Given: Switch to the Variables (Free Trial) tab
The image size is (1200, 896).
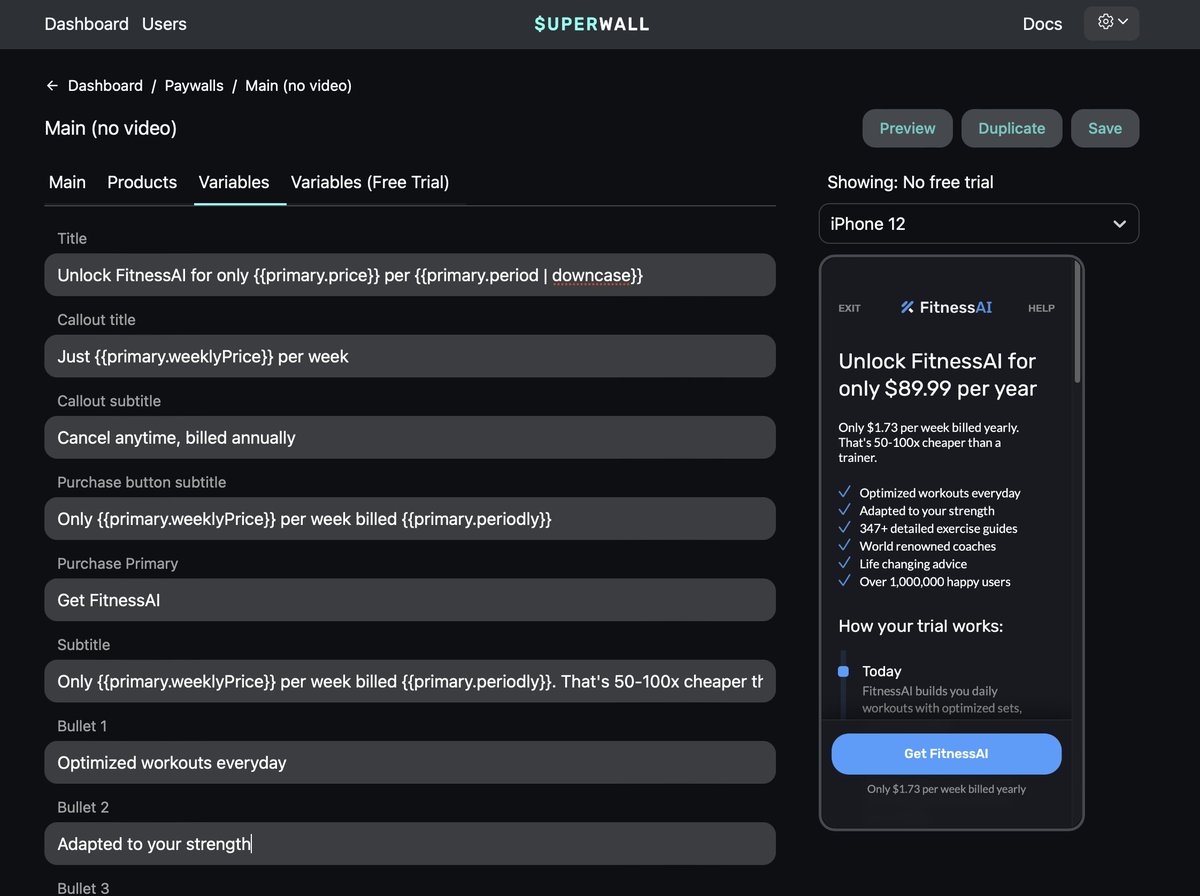Looking at the screenshot, I should 370,183.
